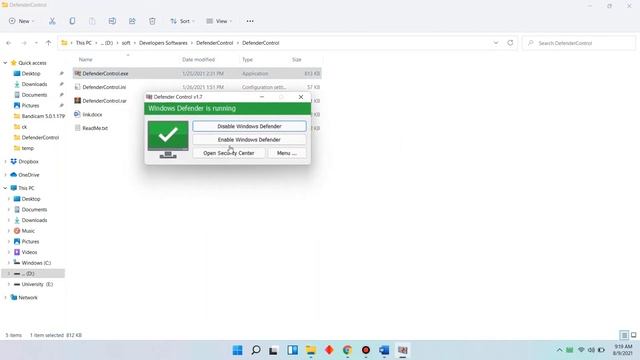This screenshot has width=640, height=360.
Task: Open taskbar Search icon
Action: click(x=256, y=350)
